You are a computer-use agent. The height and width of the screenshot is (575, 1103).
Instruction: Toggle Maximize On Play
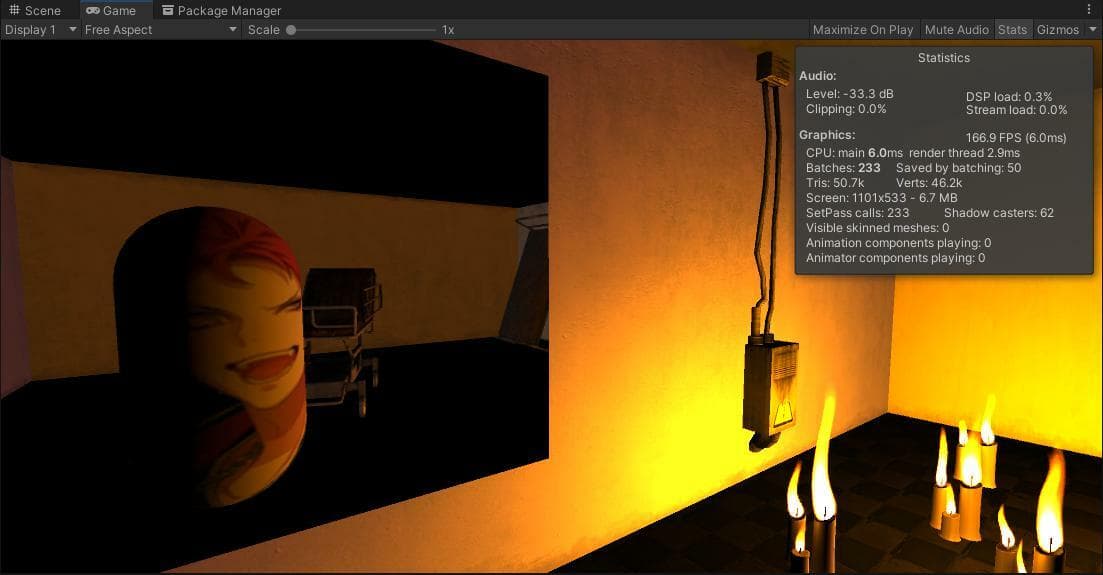[x=863, y=30]
